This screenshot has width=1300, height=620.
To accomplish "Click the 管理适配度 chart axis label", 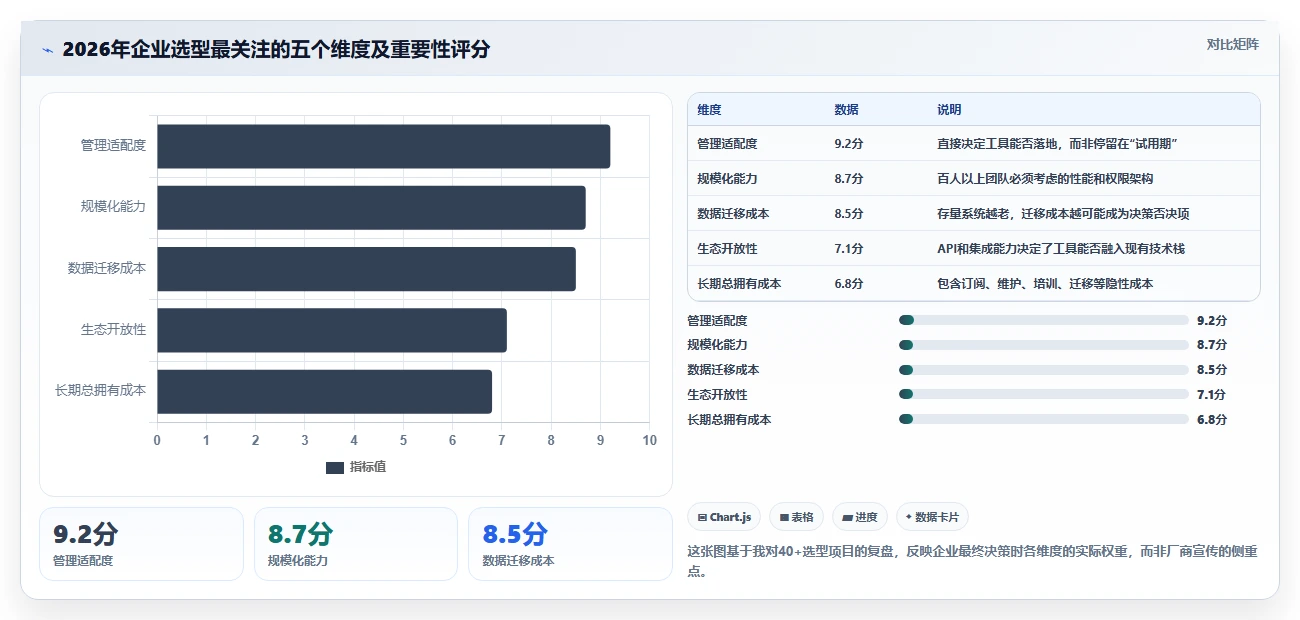I will pyautogui.click(x=113, y=146).
